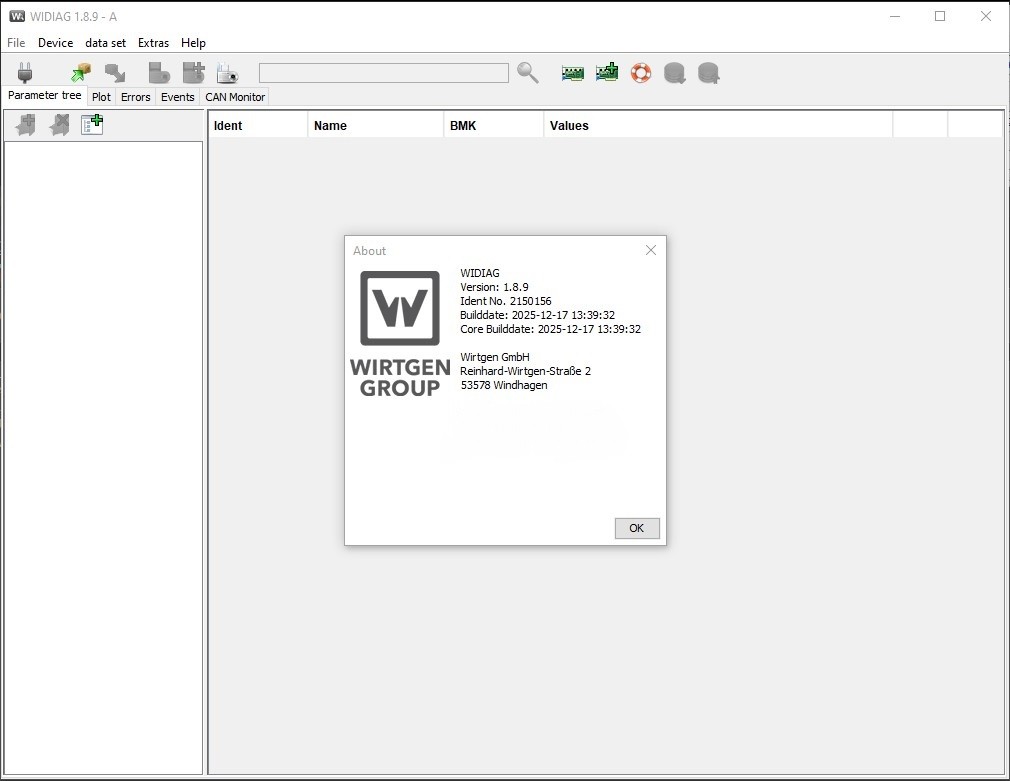Click the 'Version: 1.8.9' text
Screen dimensions: 1010x781
494,287
